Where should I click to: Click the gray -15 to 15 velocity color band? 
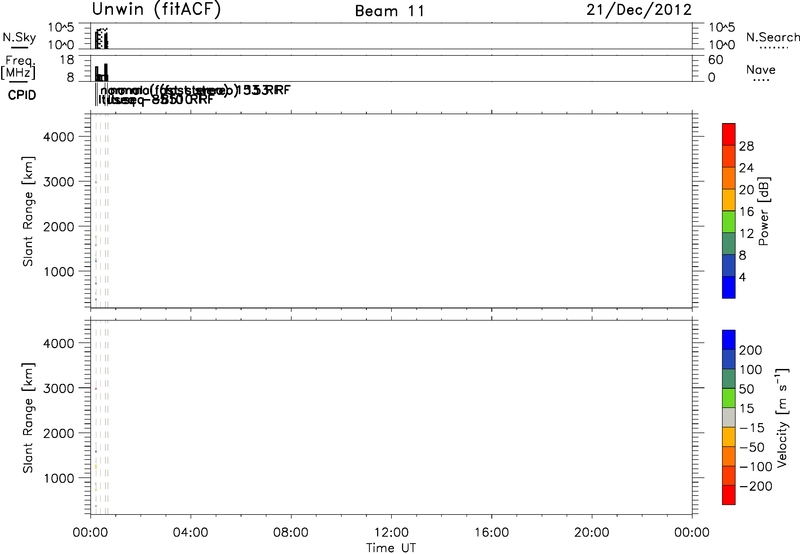pos(729,418)
